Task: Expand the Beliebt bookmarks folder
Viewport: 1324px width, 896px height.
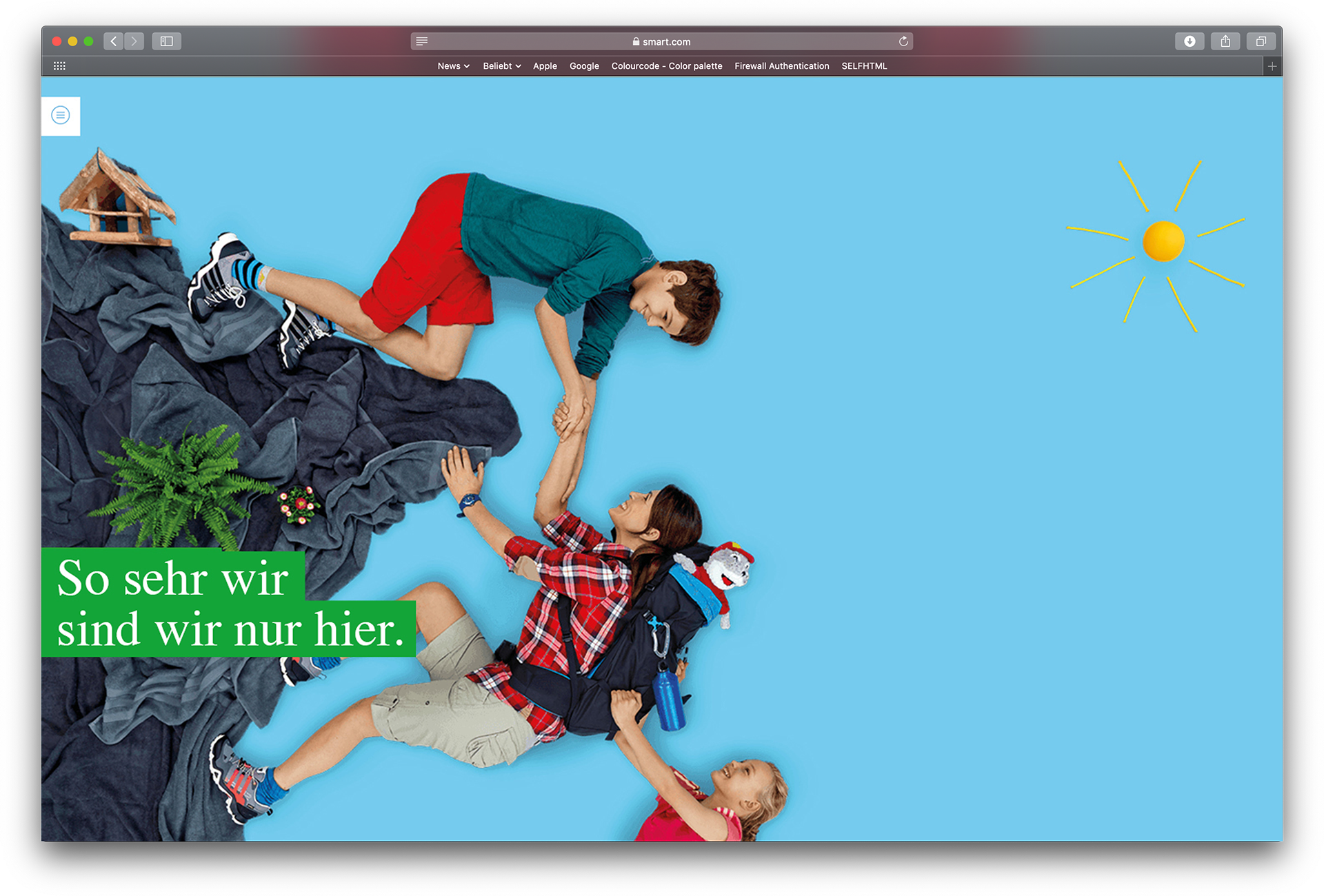Action: [501, 66]
